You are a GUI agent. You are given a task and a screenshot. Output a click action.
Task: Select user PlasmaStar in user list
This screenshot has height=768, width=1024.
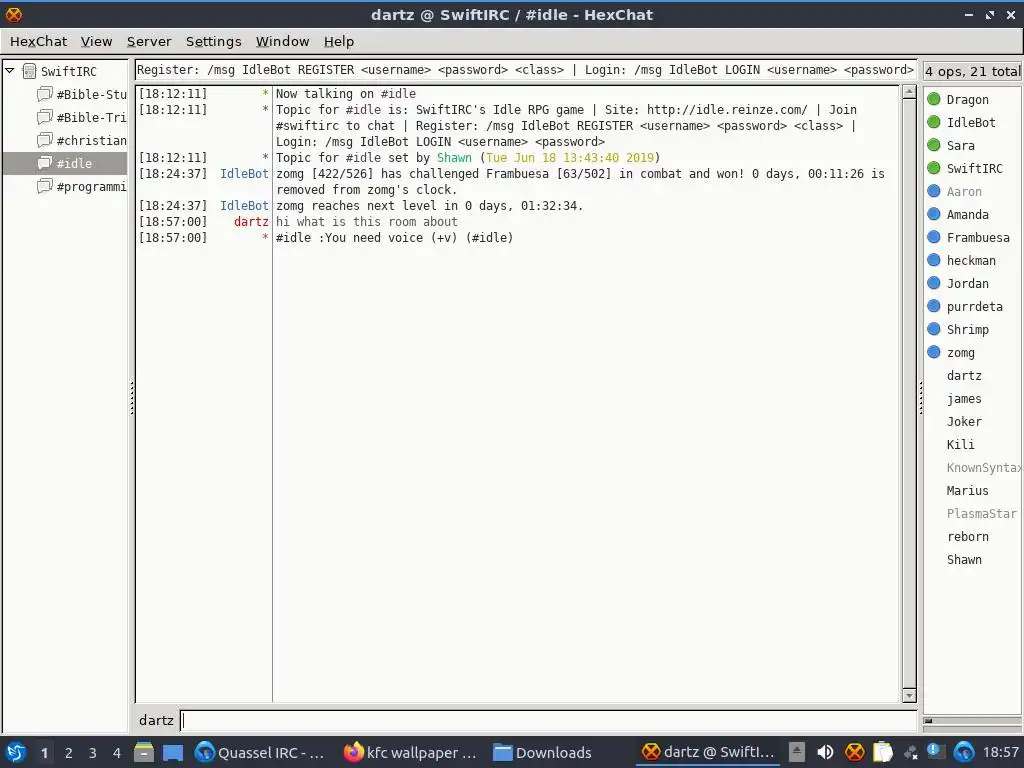pos(982,514)
